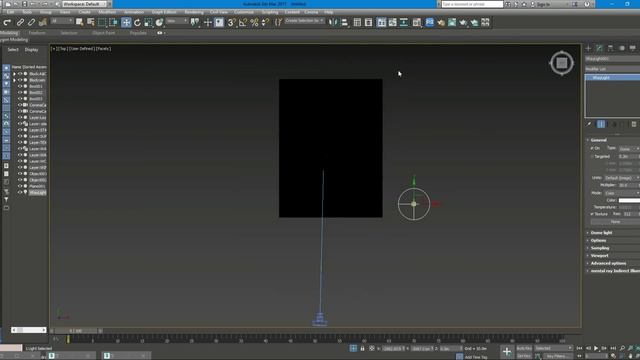Open the Graph Editors menu

click(164, 12)
